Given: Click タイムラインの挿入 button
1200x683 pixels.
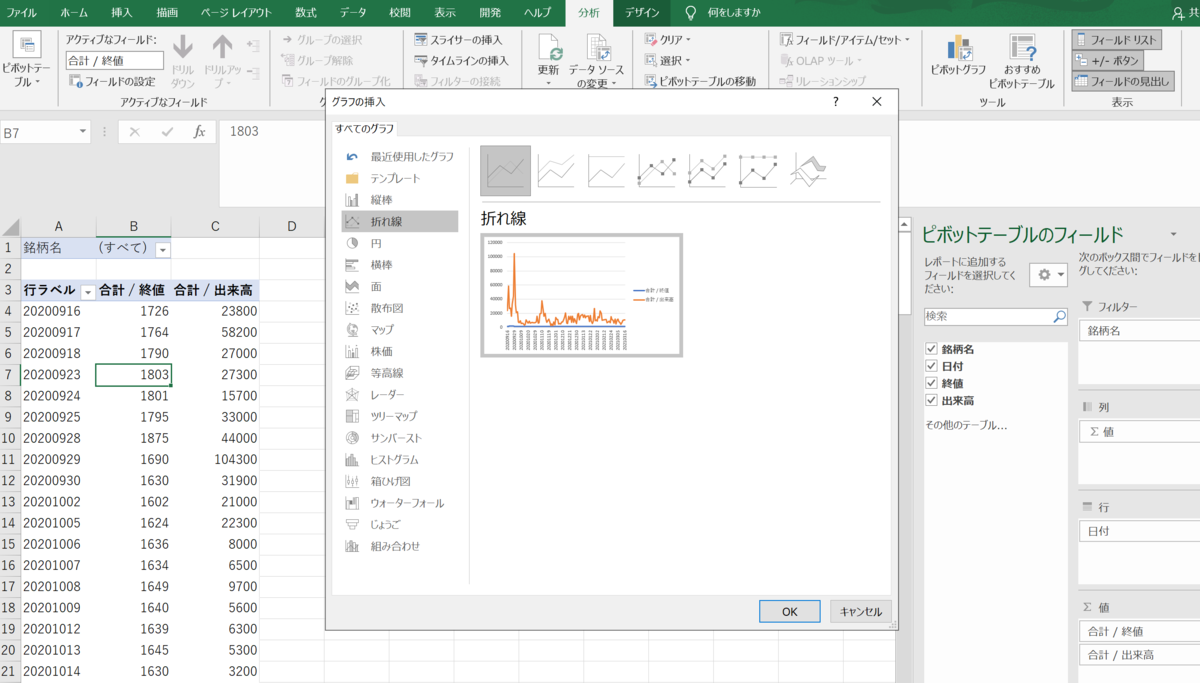Looking at the screenshot, I should (461, 60).
